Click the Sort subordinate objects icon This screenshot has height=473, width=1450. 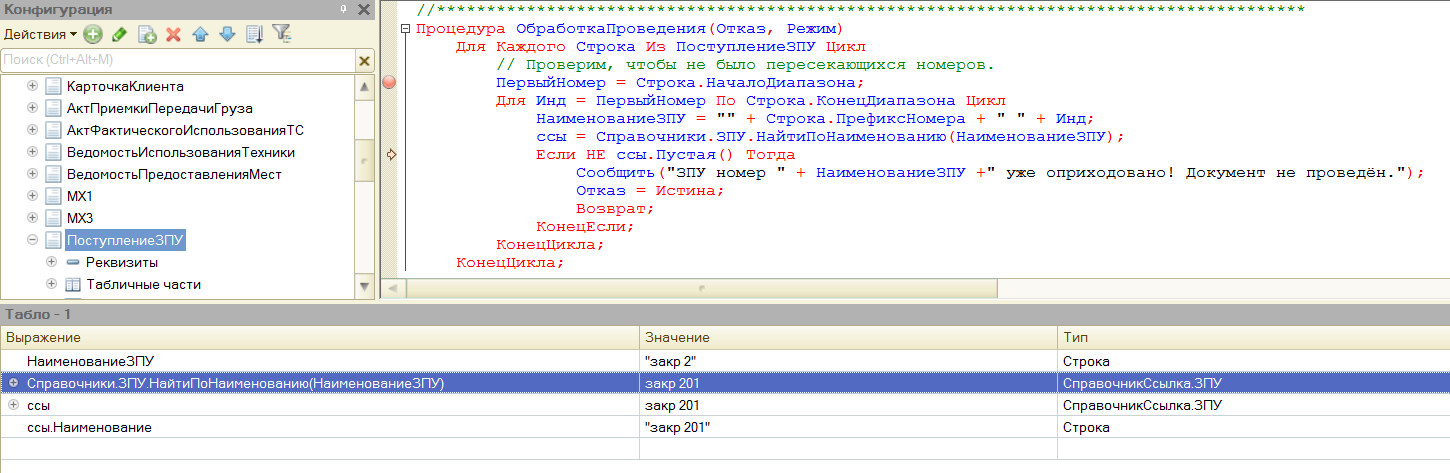254,34
